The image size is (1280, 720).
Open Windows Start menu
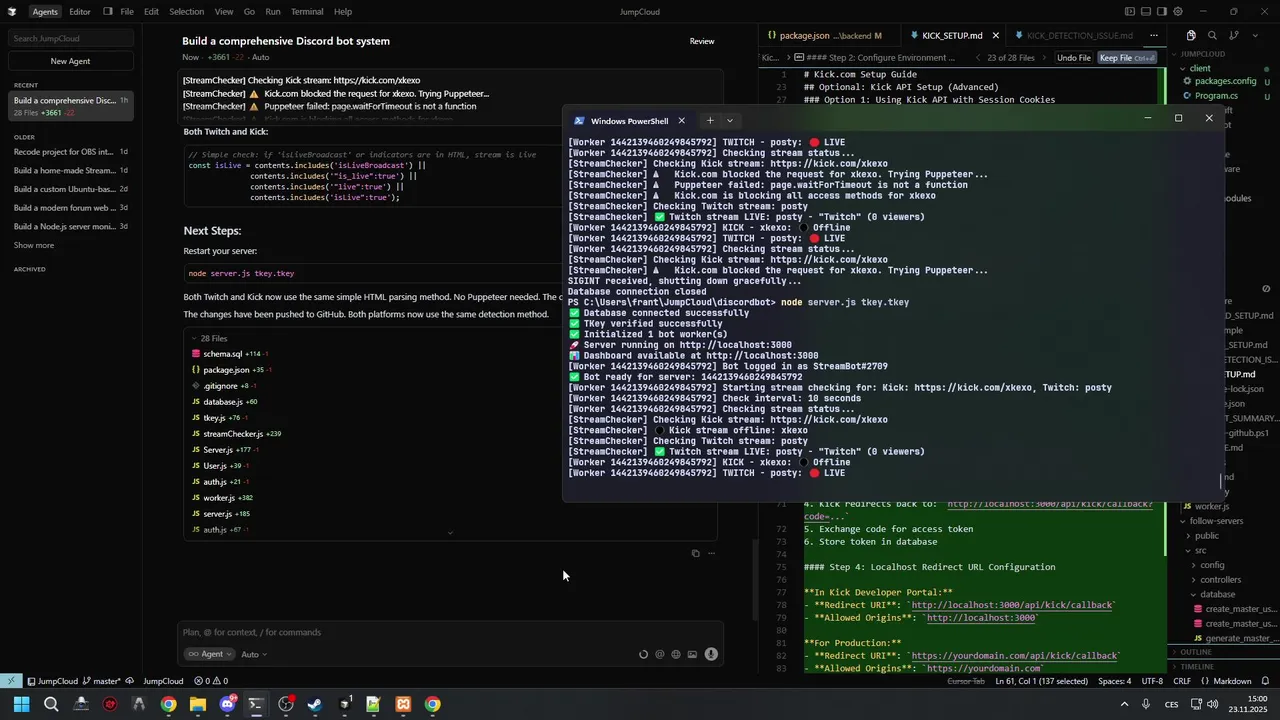pos(21,705)
